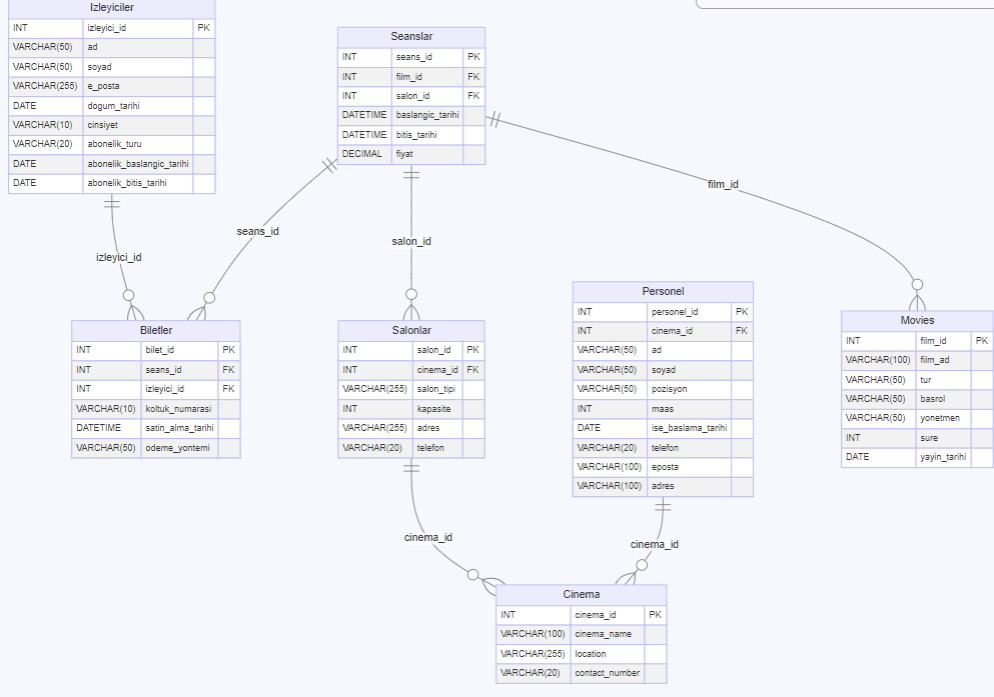Select the cinema_id label near Salonlar
Viewport: 994px width, 697px height.
(x=426, y=537)
